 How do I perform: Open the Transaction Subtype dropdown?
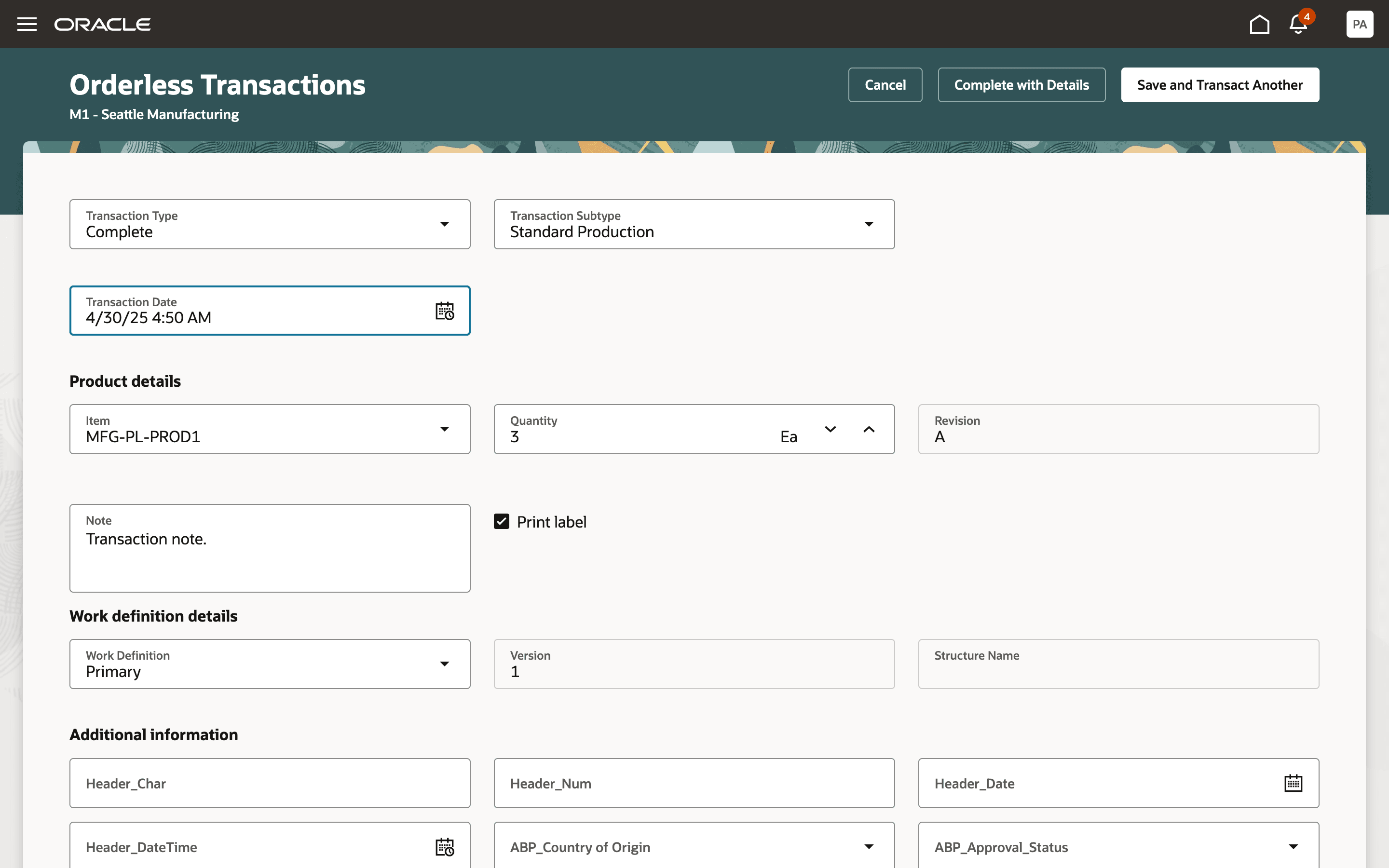[870, 224]
